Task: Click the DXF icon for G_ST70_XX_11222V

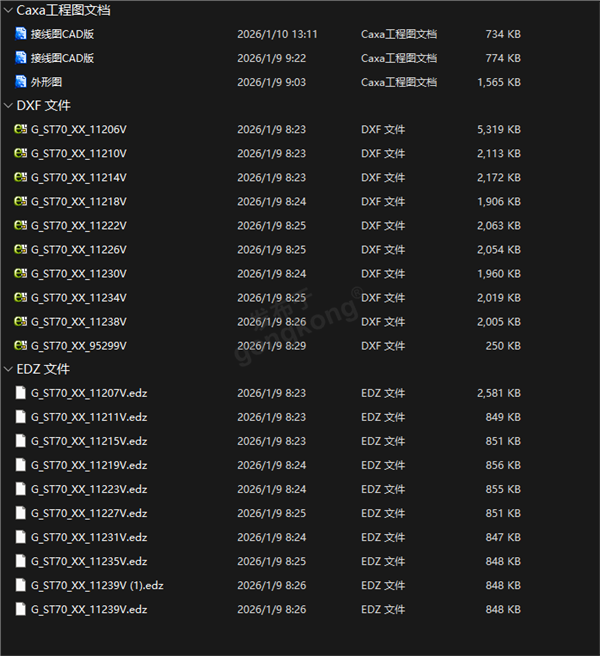Action: pos(20,226)
